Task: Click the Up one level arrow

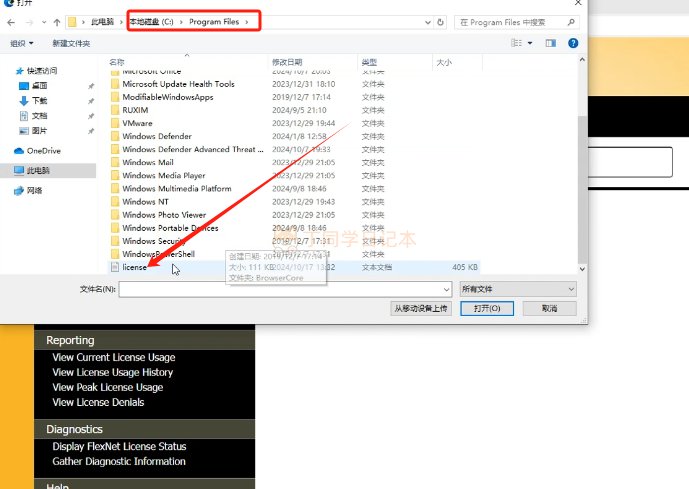Action: pyautogui.click(x=57, y=22)
